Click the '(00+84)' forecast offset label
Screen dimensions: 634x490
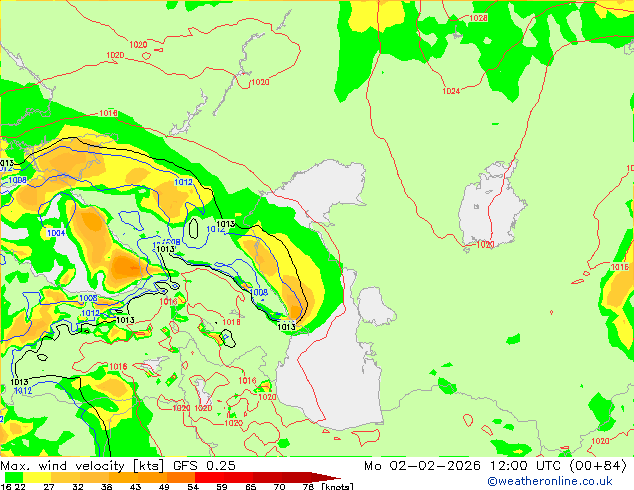click(598, 466)
